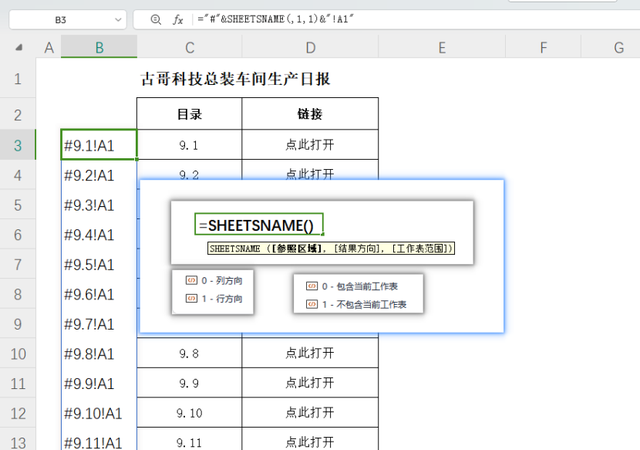Screen dimensions: 640x450
Task: Select column G header
Action: click(611, 48)
